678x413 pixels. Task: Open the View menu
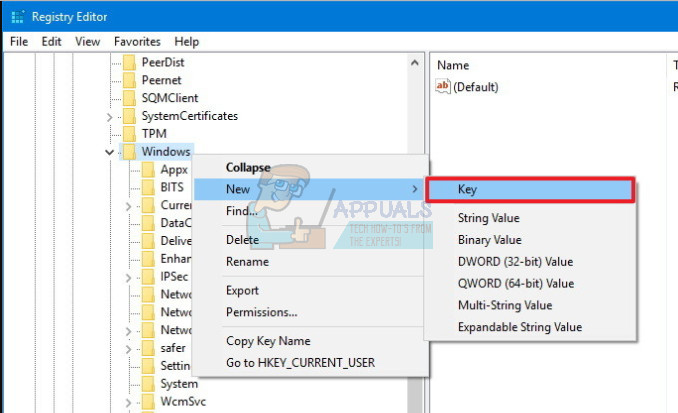click(x=87, y=42)
